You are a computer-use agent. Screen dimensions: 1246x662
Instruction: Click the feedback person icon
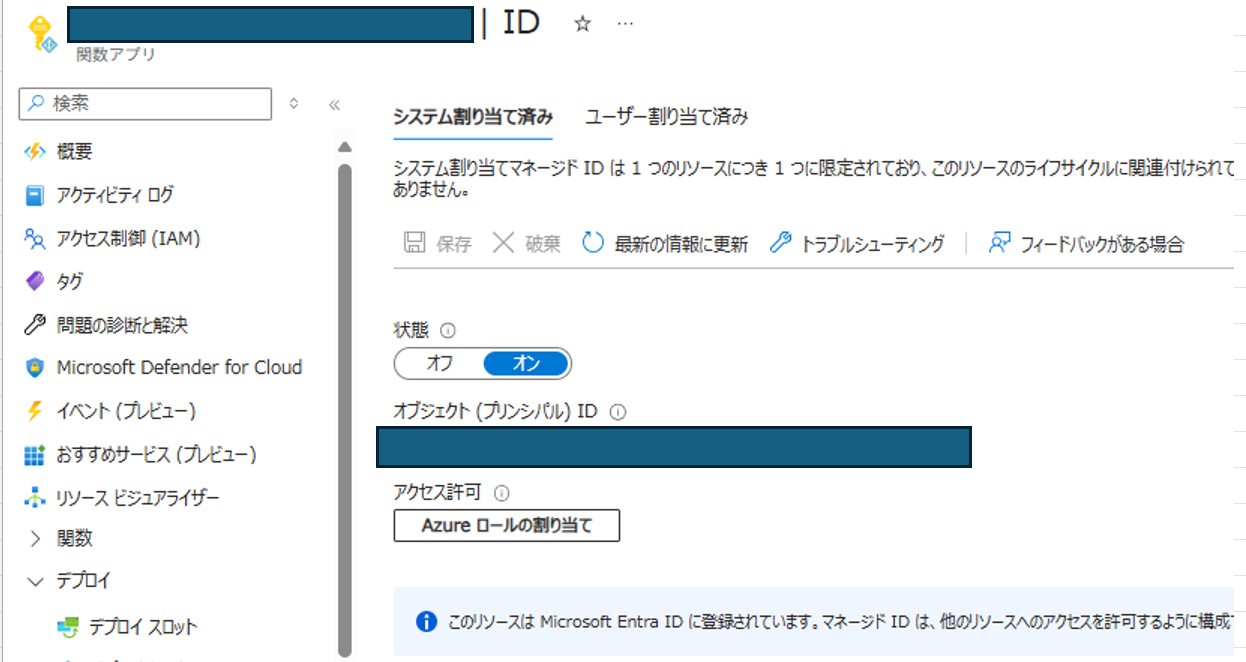[x=999, y=243]
